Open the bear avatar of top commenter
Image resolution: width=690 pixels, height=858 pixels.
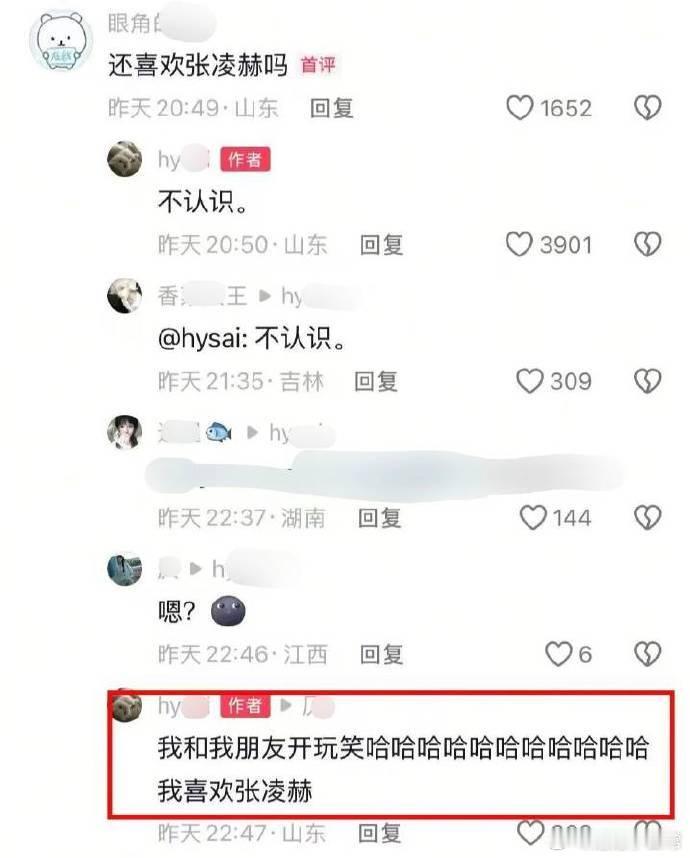point(60,42)
